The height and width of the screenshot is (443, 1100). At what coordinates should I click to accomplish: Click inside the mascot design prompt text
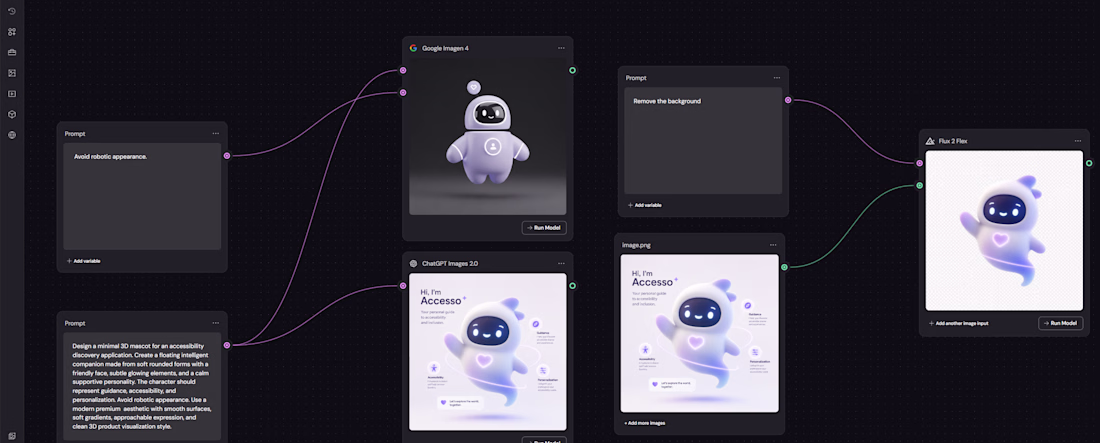point(142,386)
